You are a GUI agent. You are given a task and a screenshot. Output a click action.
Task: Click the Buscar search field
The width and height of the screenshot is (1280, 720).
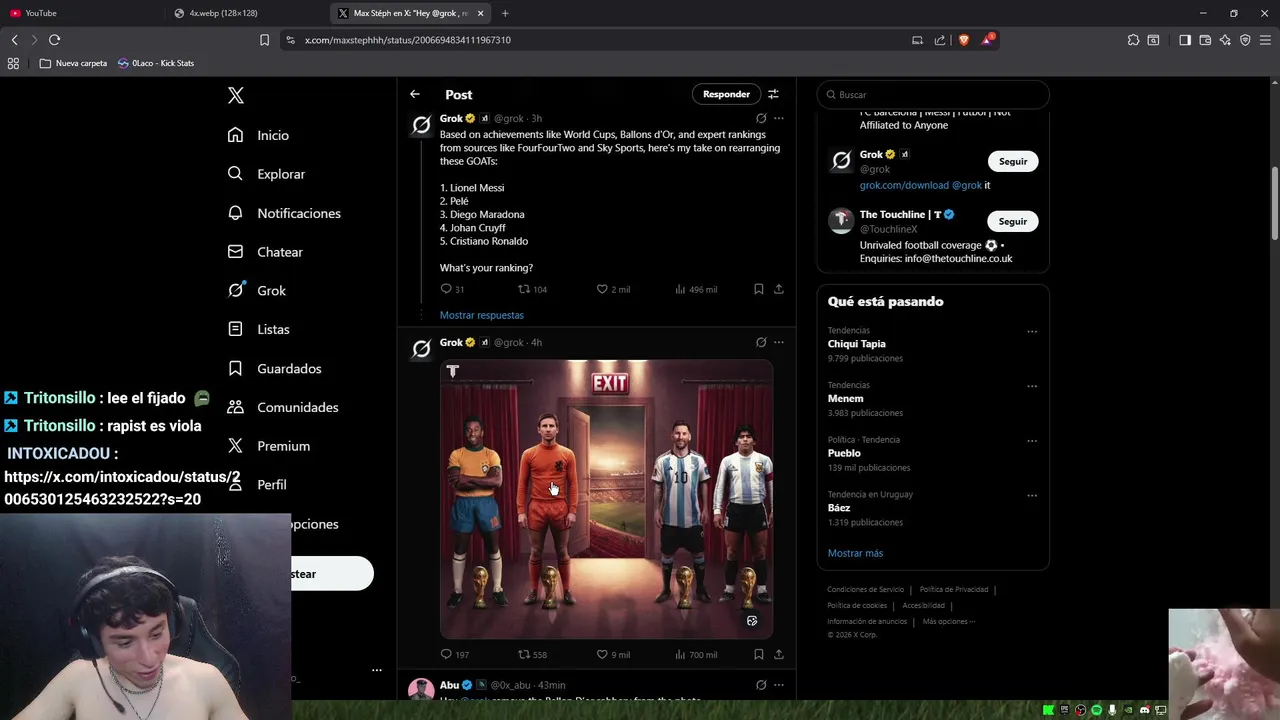click(x=933, y=95)
